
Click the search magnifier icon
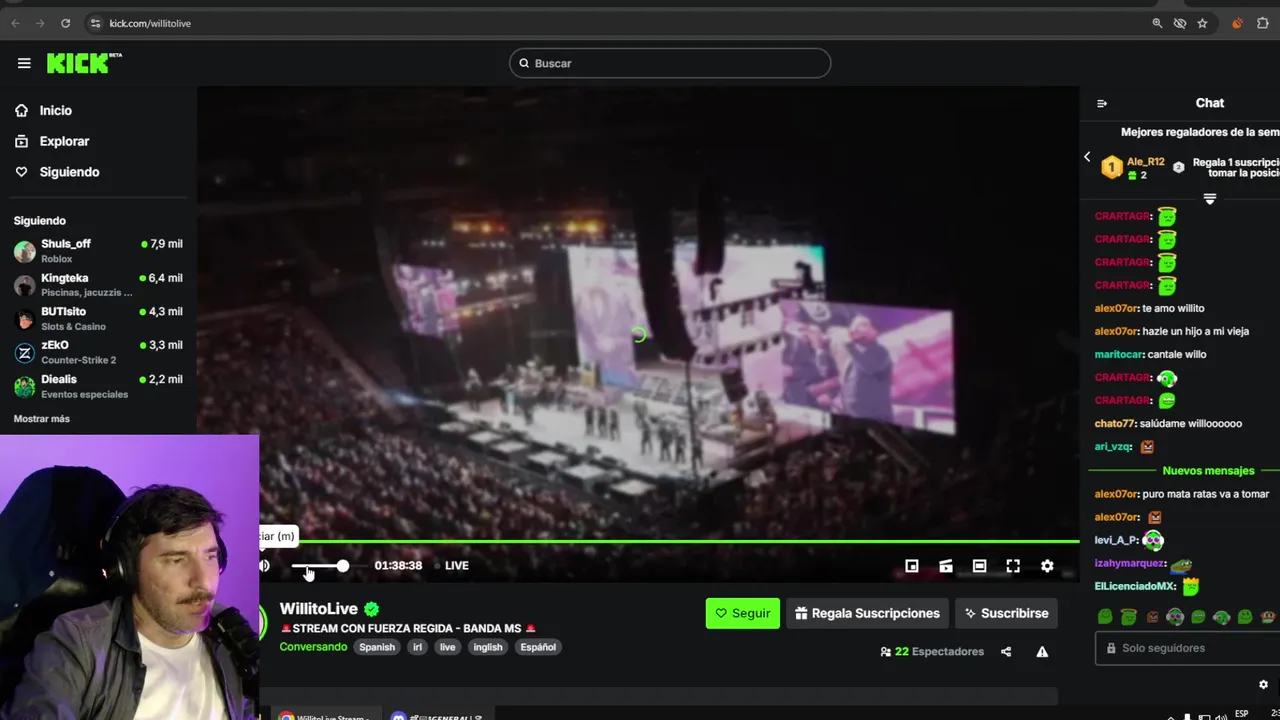523,63
